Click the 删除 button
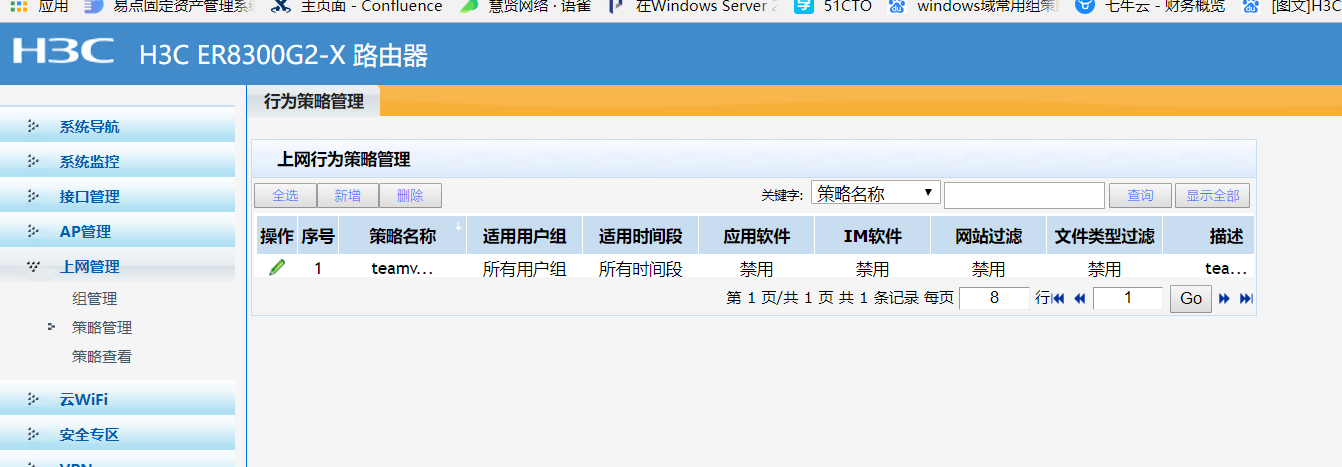1342x467 pixels. (410, 196)
